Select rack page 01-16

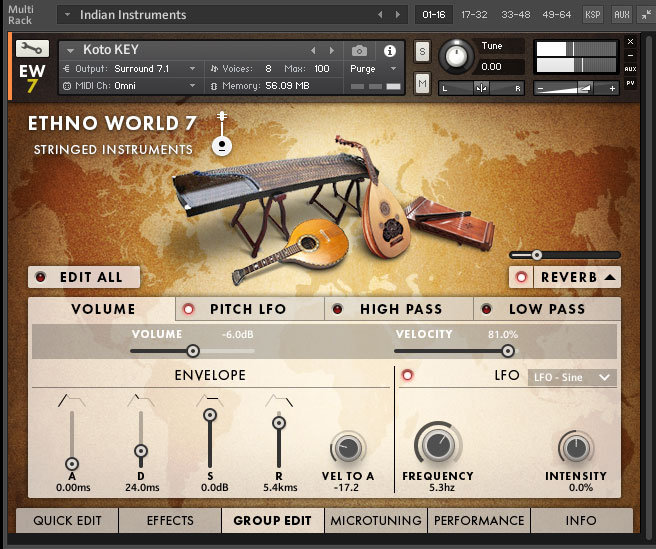pos(434,15)
